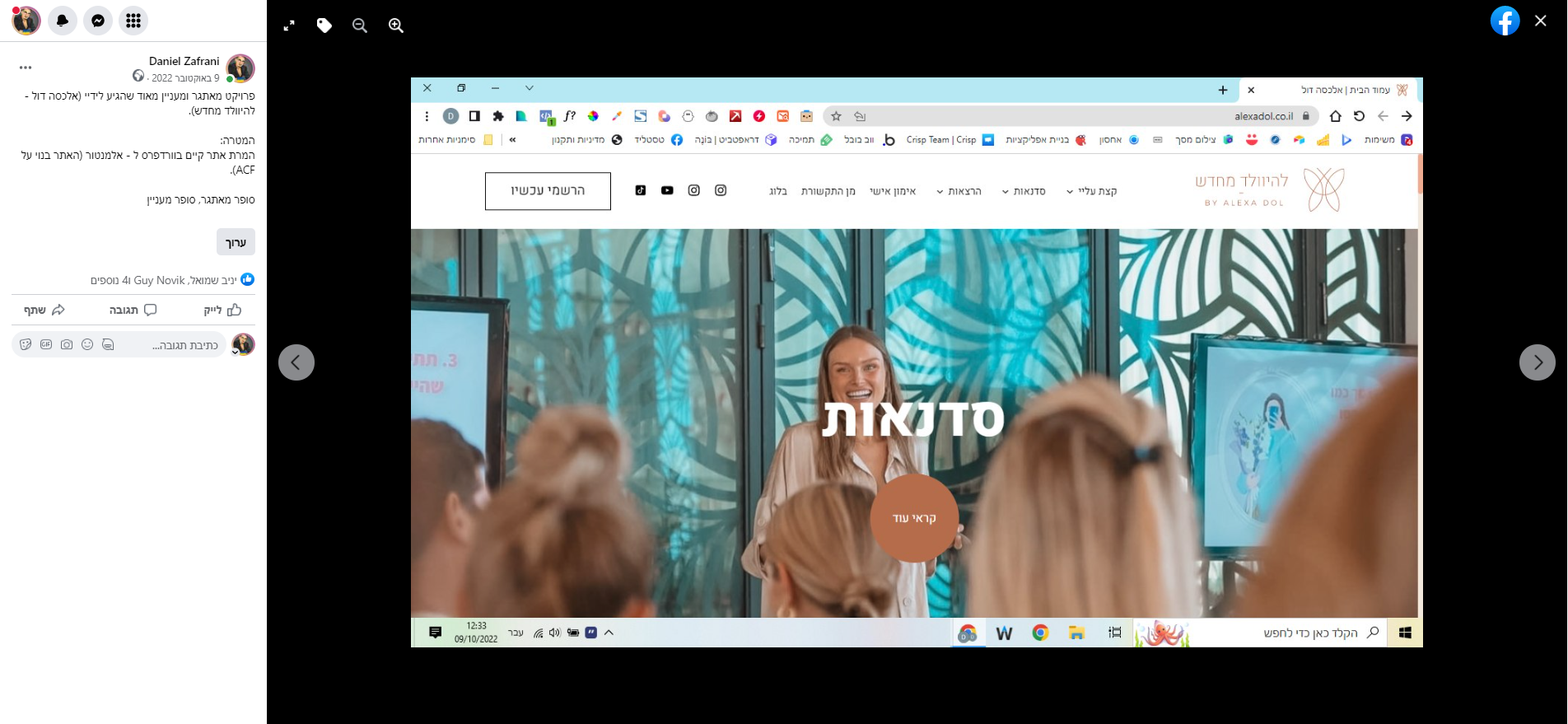Image resolution: width=1568 pixels, height=724 pixels.
Task: Open the blue like reactions icon
Action: (x=248, y=279)
